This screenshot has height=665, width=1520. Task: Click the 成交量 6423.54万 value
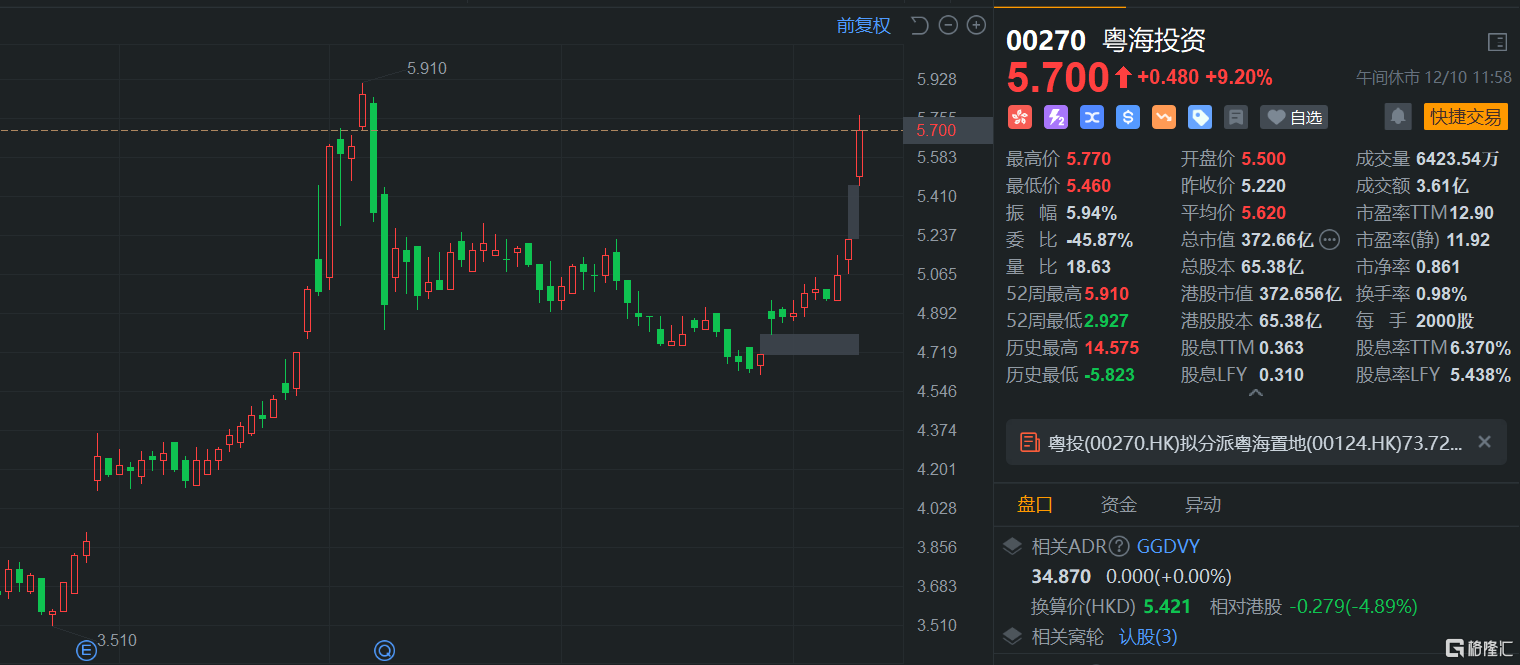[1457, 158]
